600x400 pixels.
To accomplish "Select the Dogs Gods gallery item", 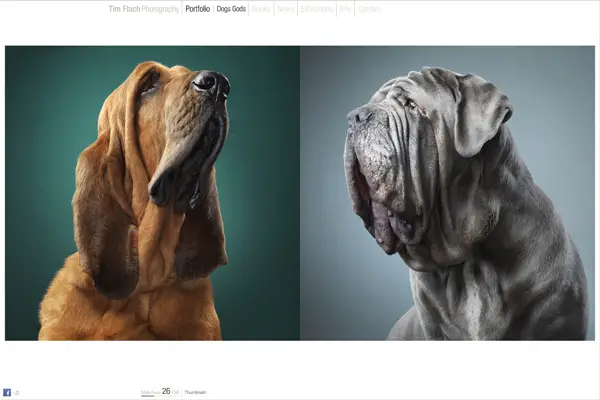I will tap(231, 9).
